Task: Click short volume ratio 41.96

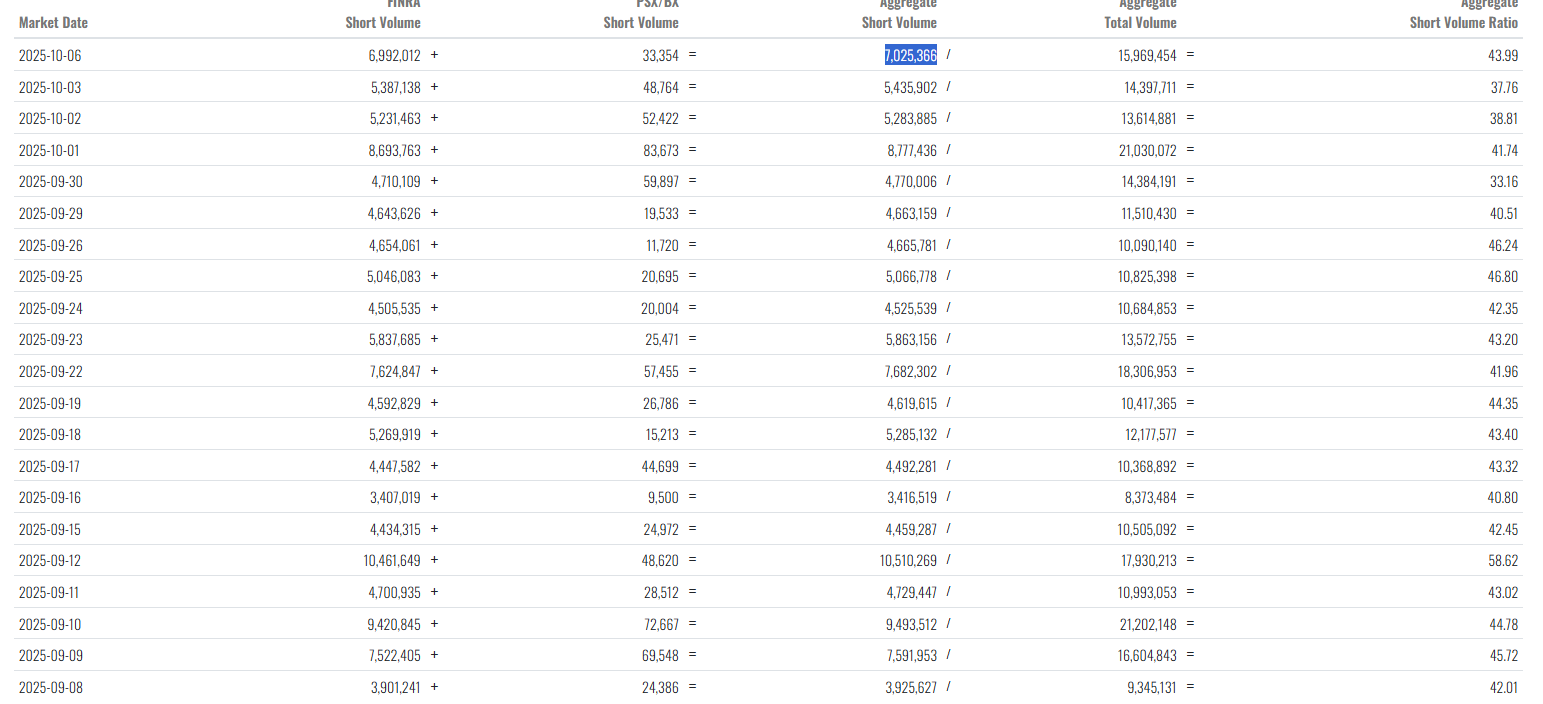Action: pos(1504,372)
